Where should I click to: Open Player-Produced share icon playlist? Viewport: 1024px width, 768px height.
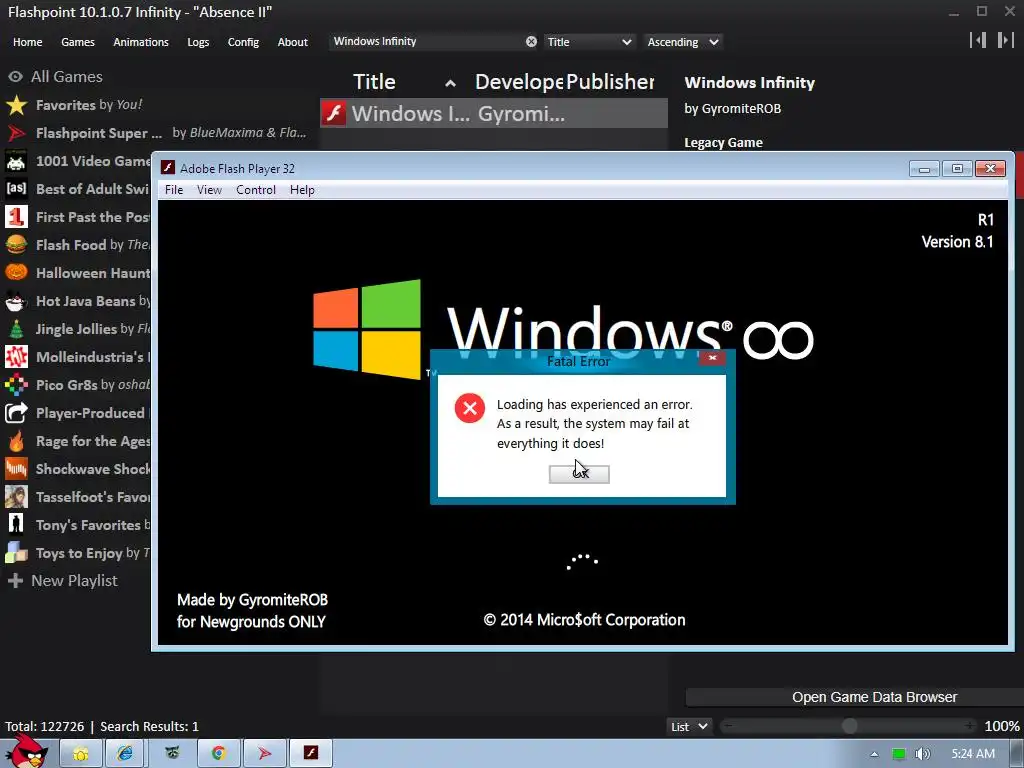(16, 413)
